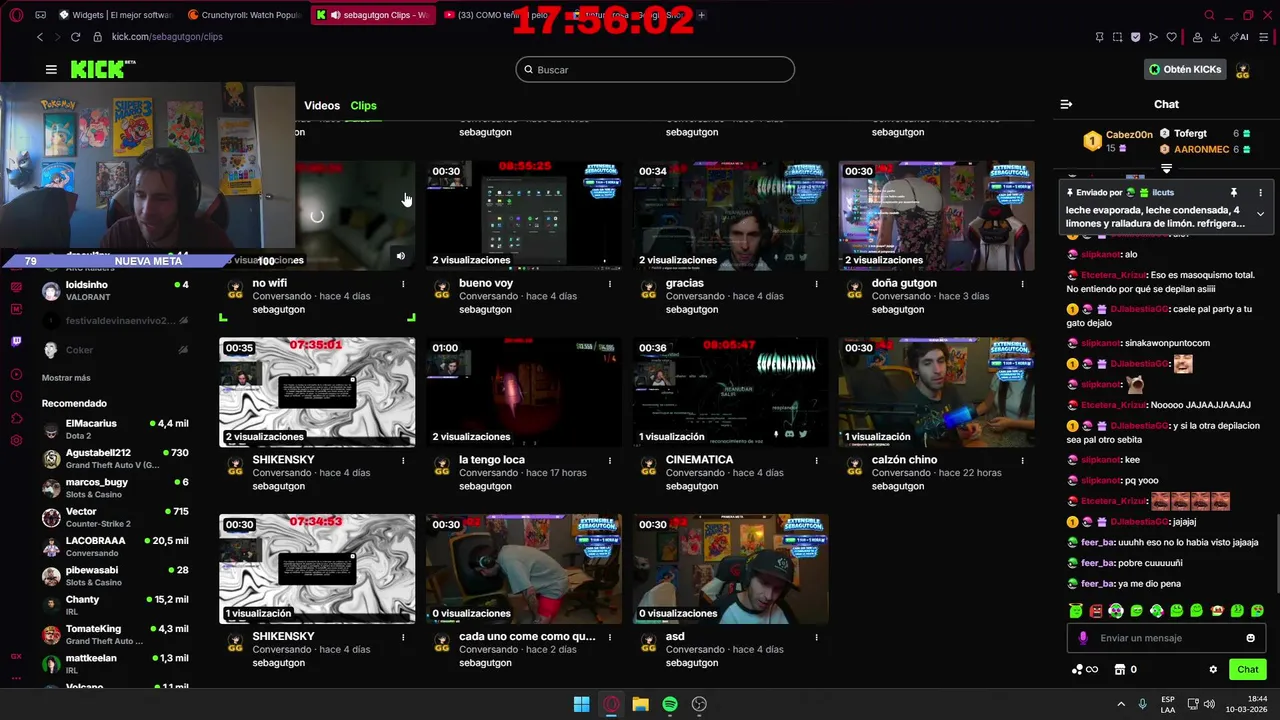Open Opera easy setup sliders icon
Screen dimensions: 1280x720
(x=1264, y=37)
